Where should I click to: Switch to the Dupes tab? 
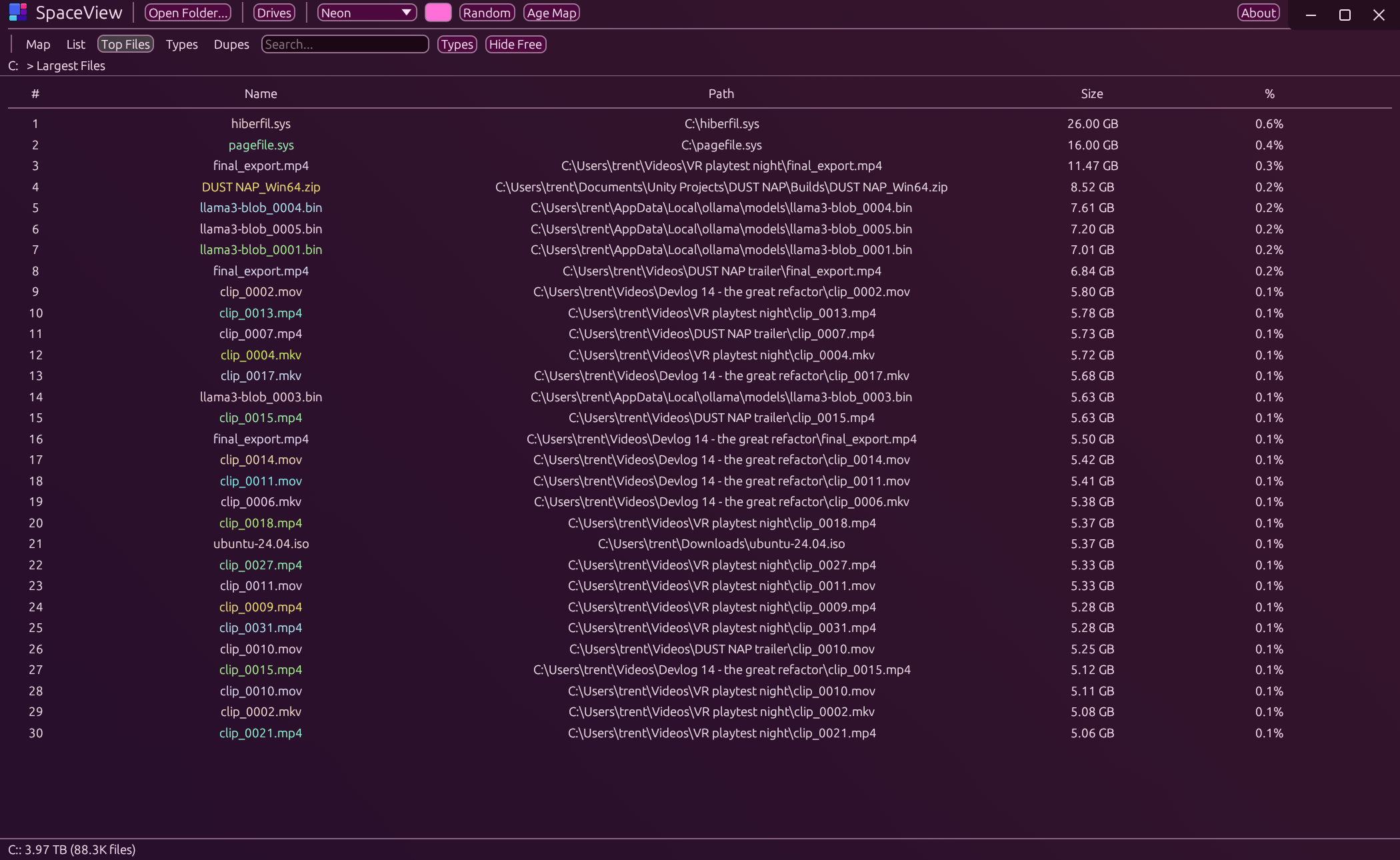(231, 44)
